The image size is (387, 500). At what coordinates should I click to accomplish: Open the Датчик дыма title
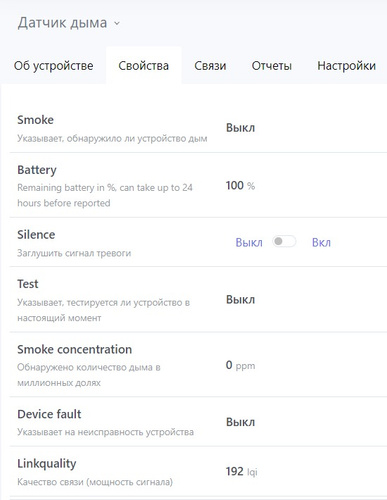pos(62,23)
